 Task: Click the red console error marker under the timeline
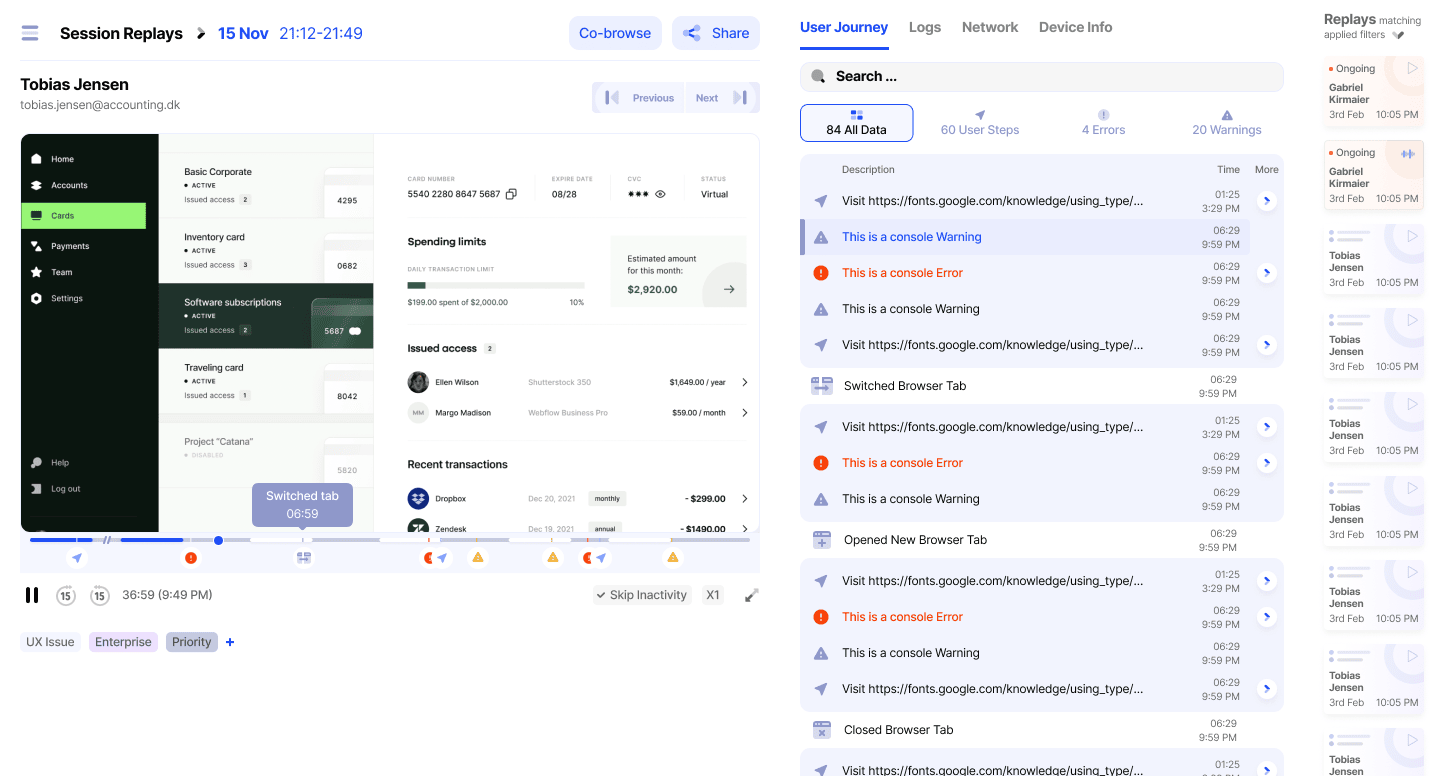[191, 558]
